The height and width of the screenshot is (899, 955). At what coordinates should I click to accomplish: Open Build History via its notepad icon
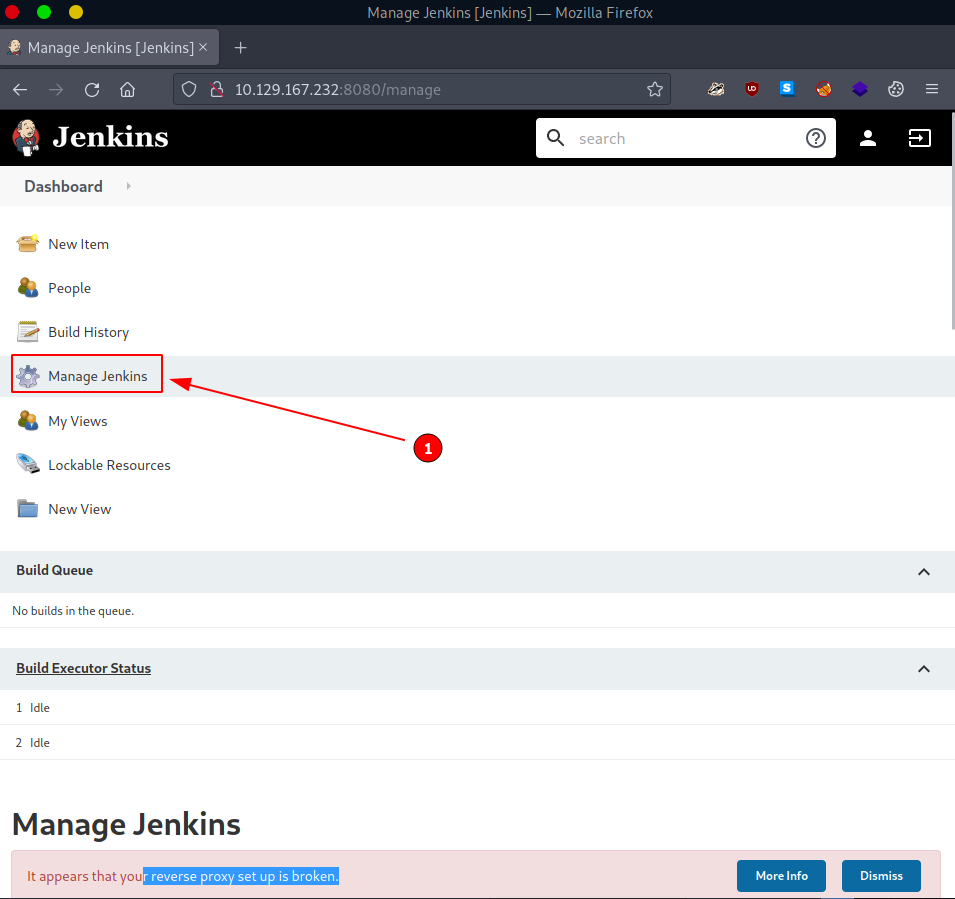(x=28, y=331)
